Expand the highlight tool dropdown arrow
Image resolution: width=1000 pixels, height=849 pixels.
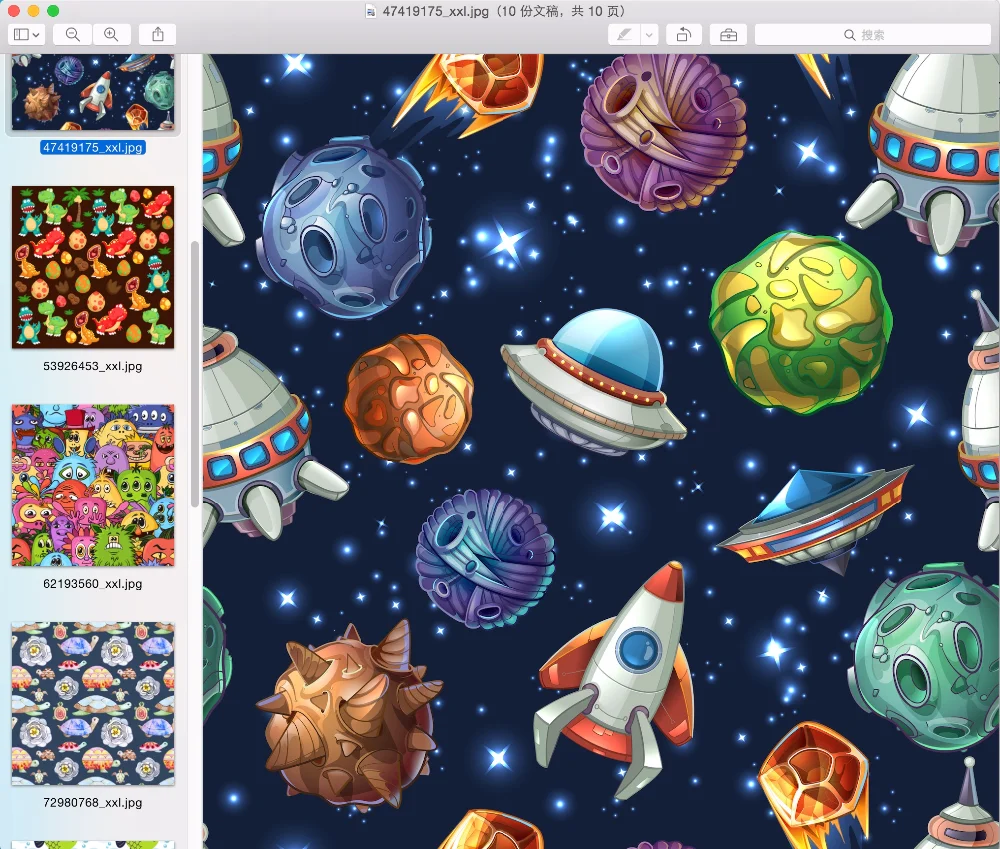click(x=649, y=34)
